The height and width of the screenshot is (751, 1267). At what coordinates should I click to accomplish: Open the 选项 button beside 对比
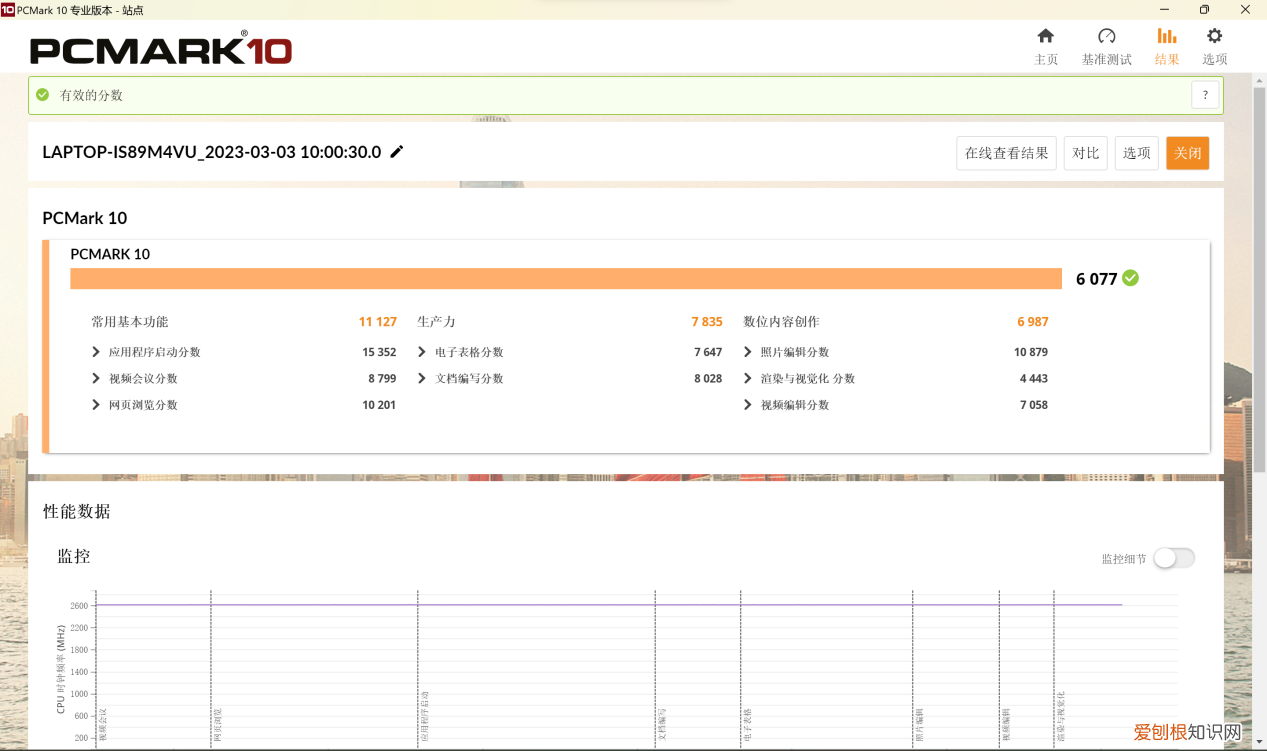1136,153
